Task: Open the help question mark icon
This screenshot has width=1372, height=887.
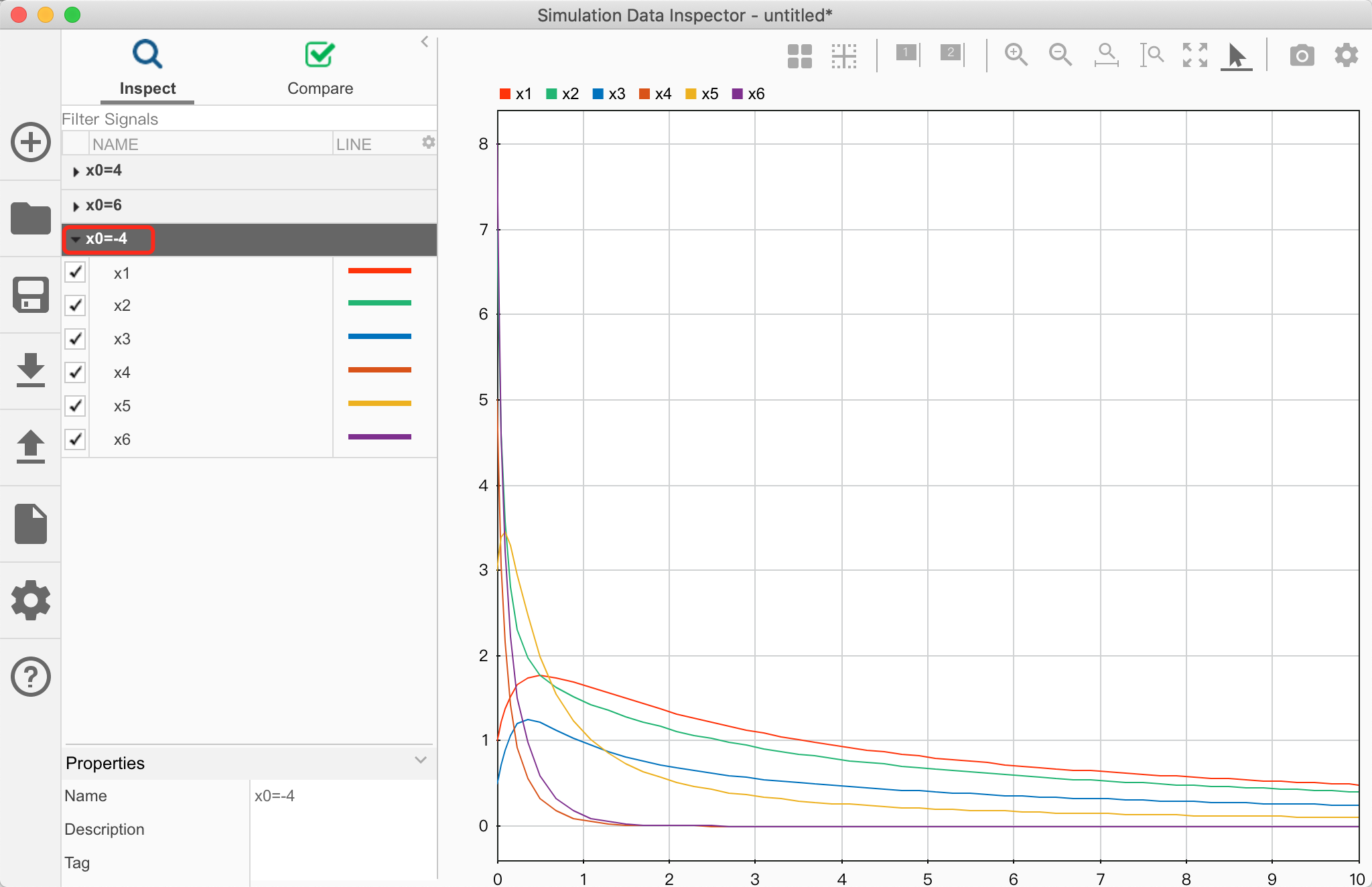Action: (x=31, y=677)
